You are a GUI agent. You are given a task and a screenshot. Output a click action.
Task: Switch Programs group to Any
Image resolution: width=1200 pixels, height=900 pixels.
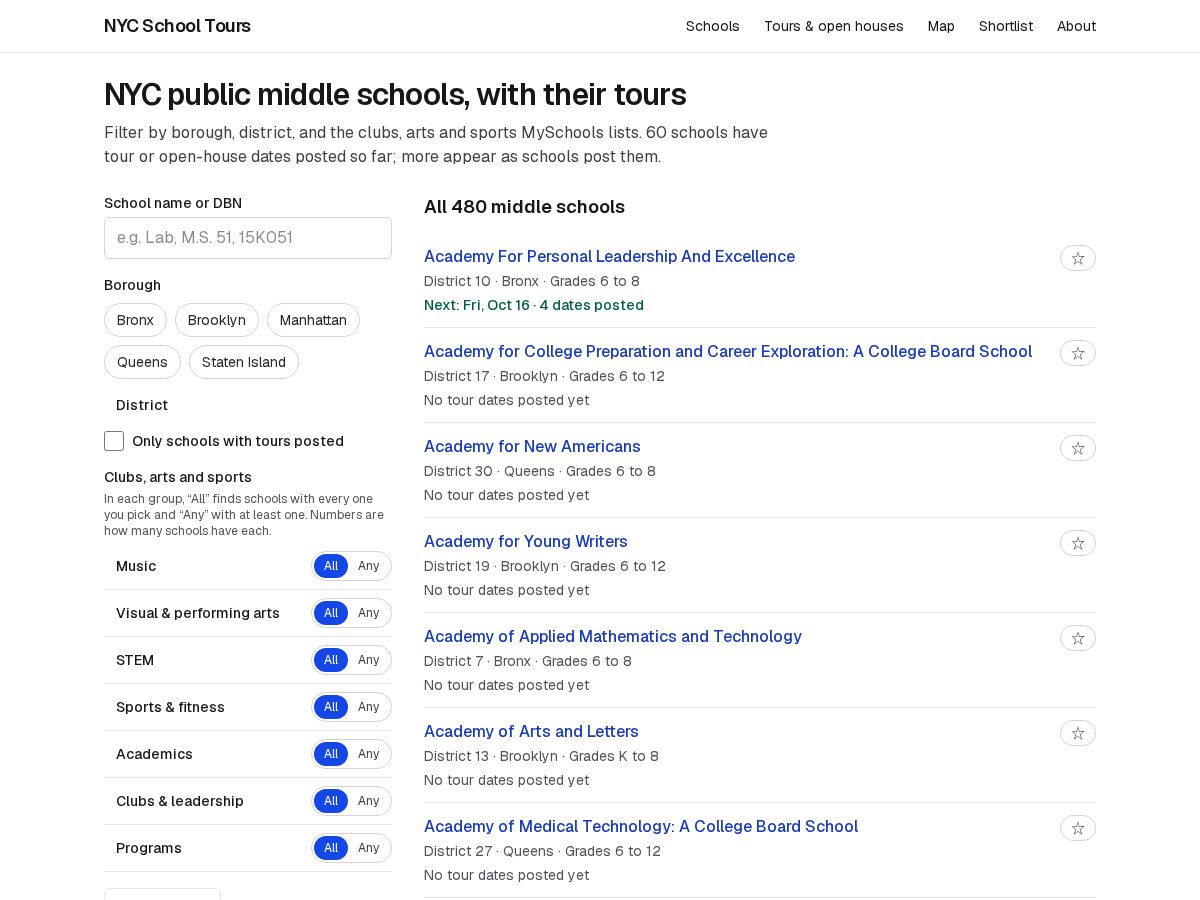pos(369,848)
